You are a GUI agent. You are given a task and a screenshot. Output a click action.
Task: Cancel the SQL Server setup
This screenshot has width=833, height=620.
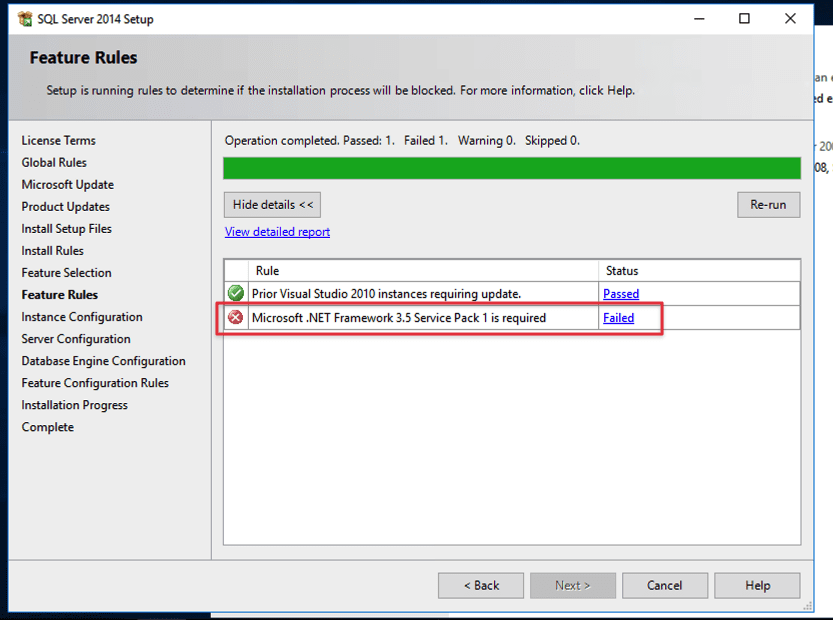point(664,585)
